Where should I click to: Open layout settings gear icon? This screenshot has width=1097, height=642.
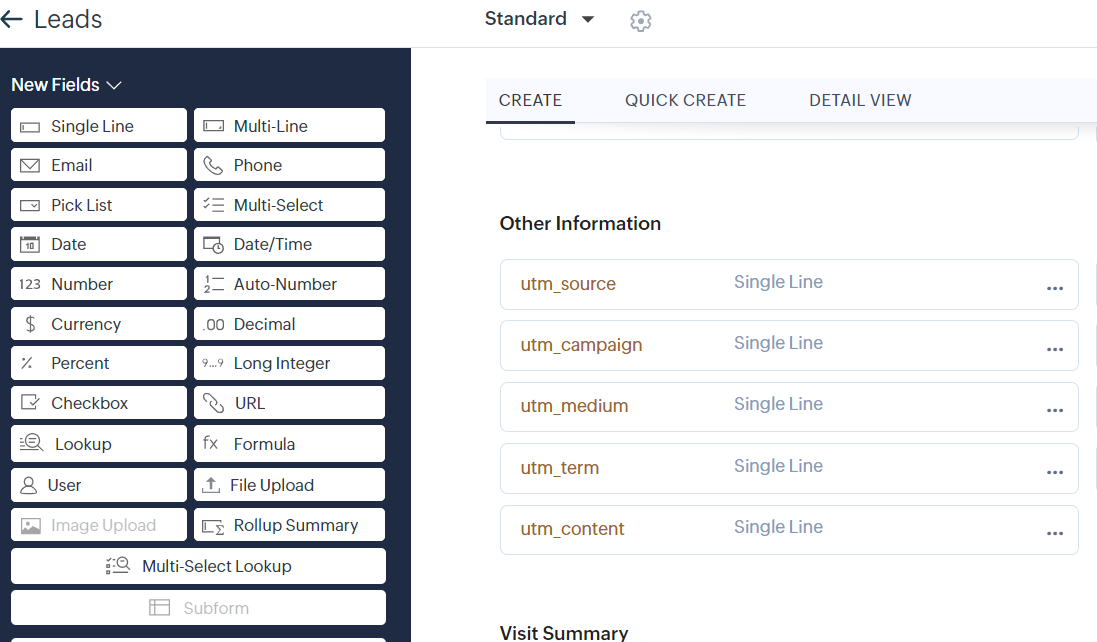[x=640, y=21]
